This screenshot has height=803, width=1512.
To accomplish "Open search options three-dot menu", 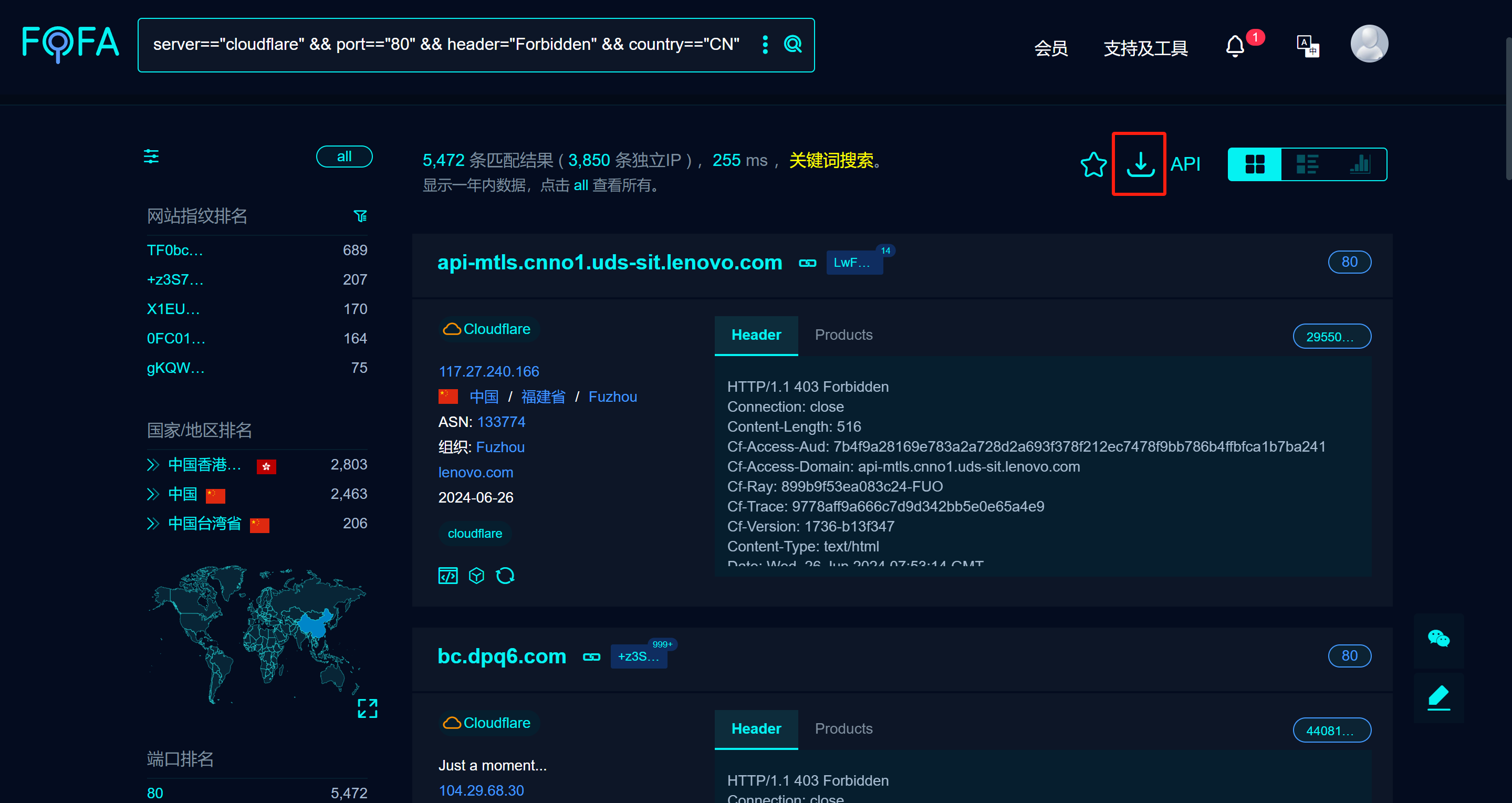I will (765, 45).
